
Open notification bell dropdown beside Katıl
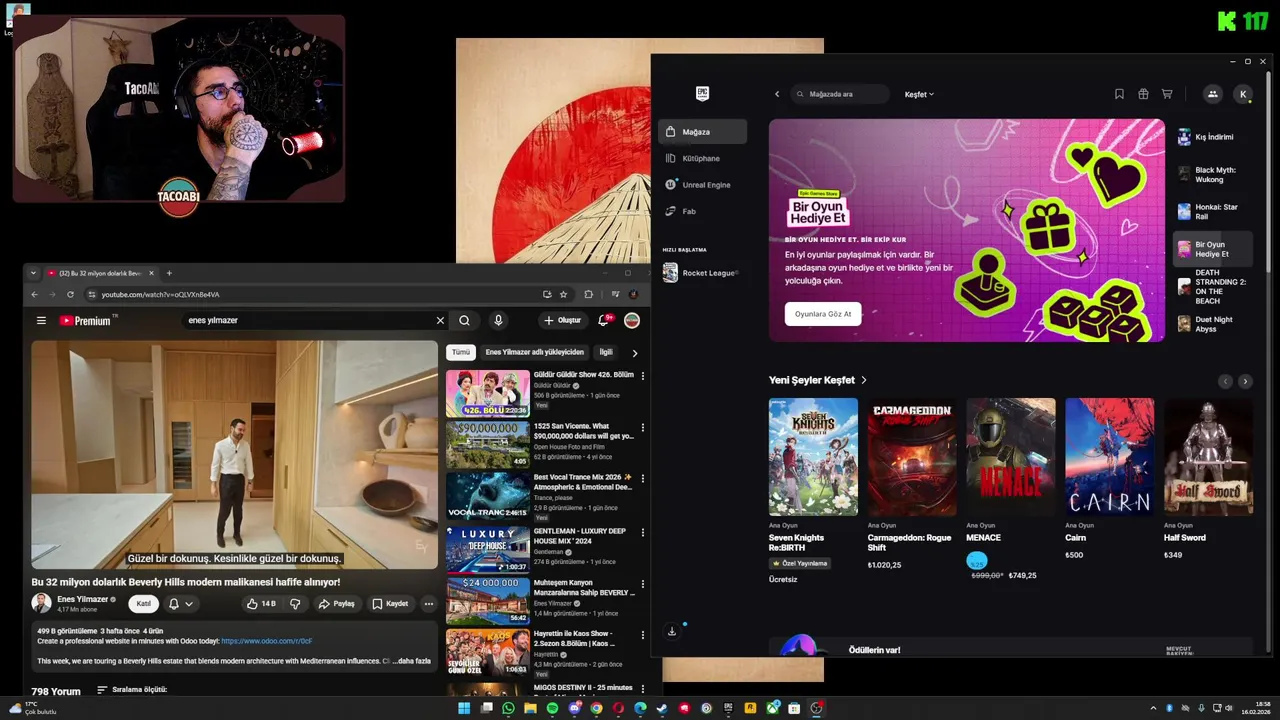(x=181, y=604)
